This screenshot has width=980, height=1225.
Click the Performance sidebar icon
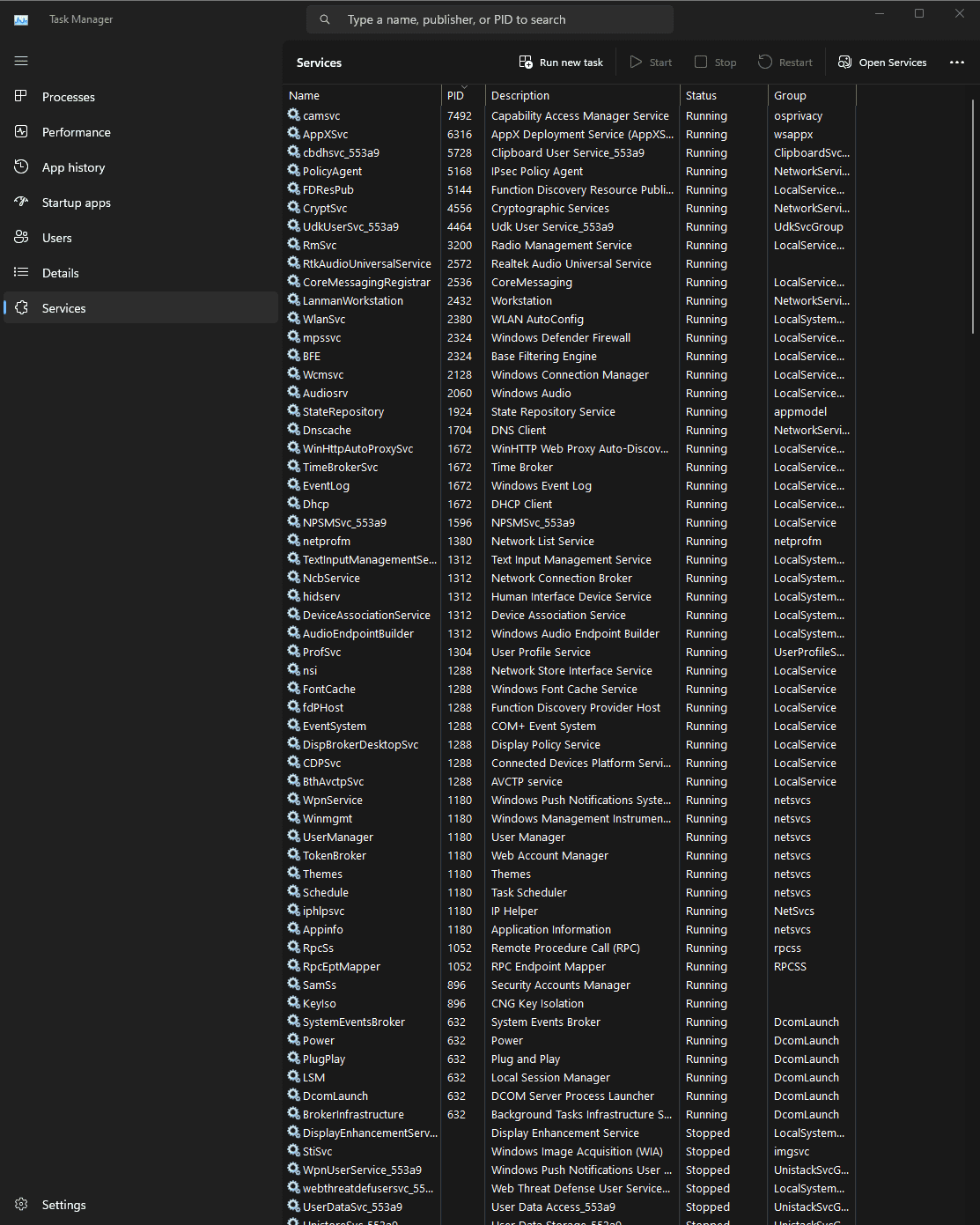tap(21, 131)
